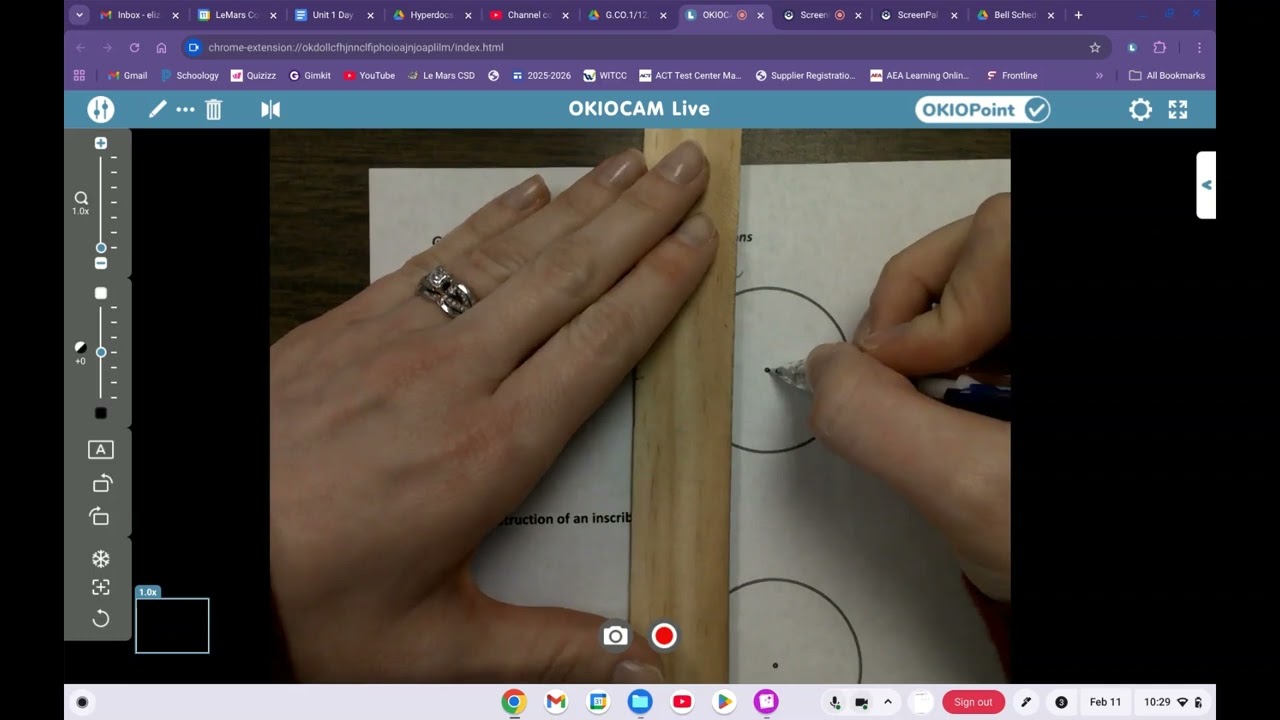Switch to the Bell Sched tab
Viewport: 1280px width, 720px height.
pyautogui.click(x=1014, y=15)
